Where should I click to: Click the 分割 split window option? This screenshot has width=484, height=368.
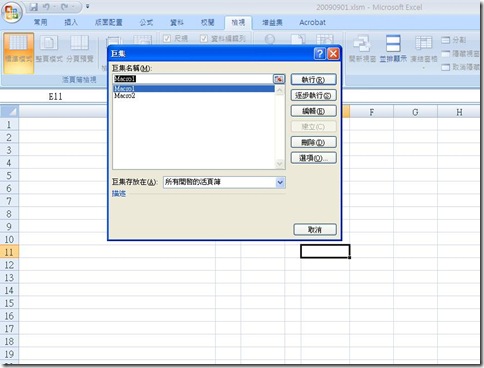453,40
